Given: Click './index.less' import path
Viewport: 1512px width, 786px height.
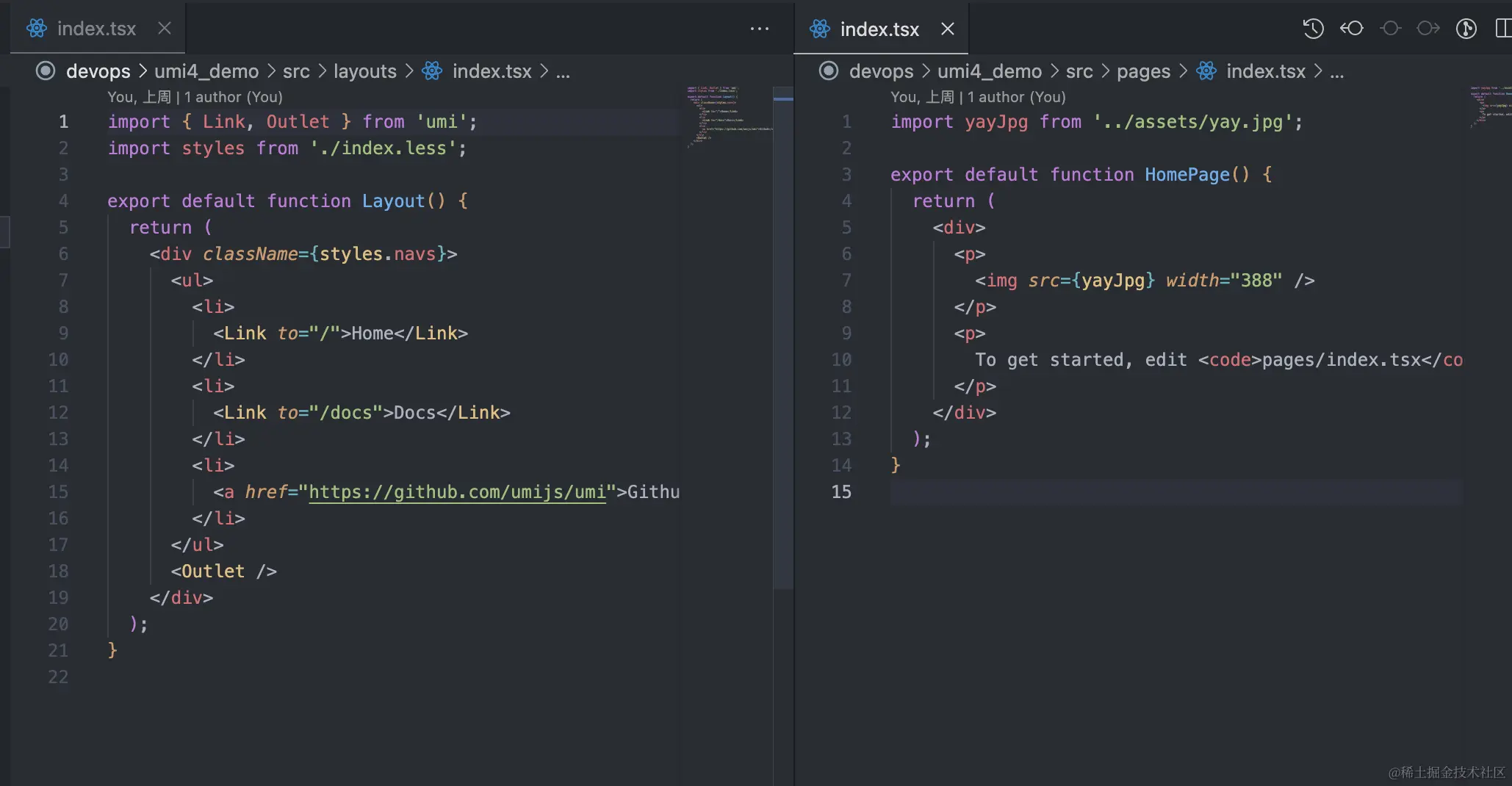Looking at the screenshot, I should (383, 148).
